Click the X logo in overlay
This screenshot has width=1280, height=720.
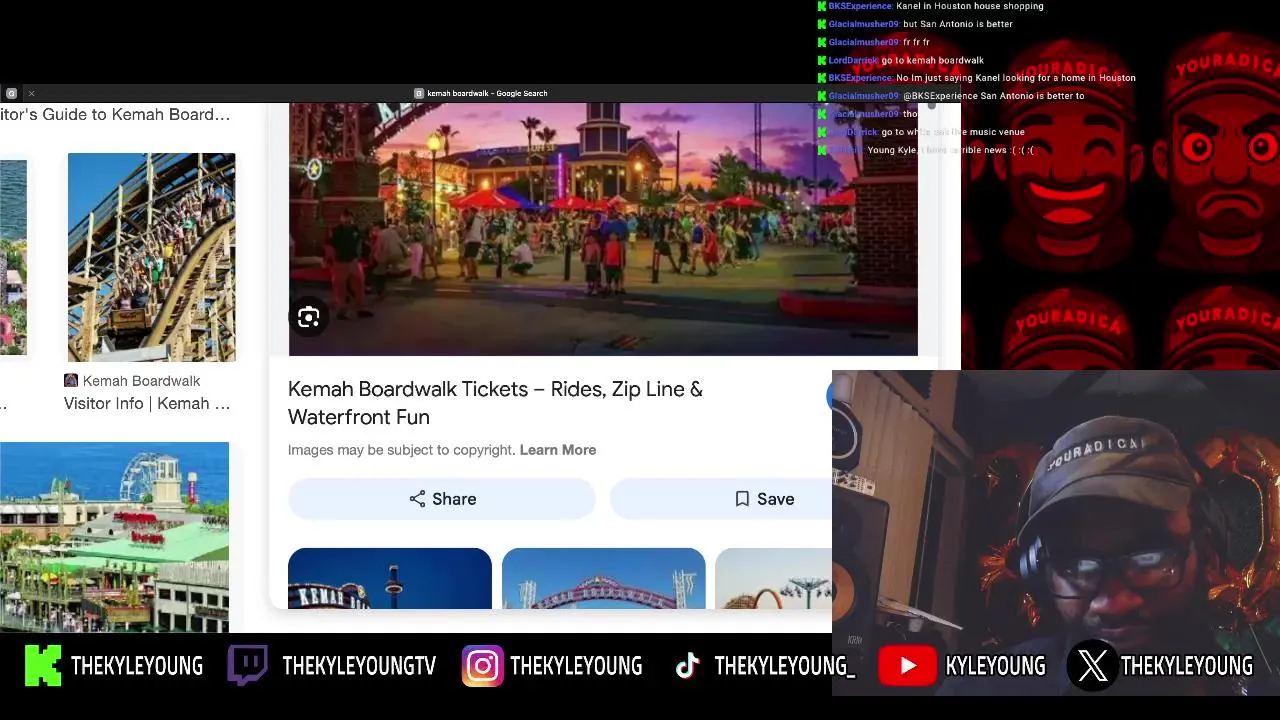[x=1092, y=666]
